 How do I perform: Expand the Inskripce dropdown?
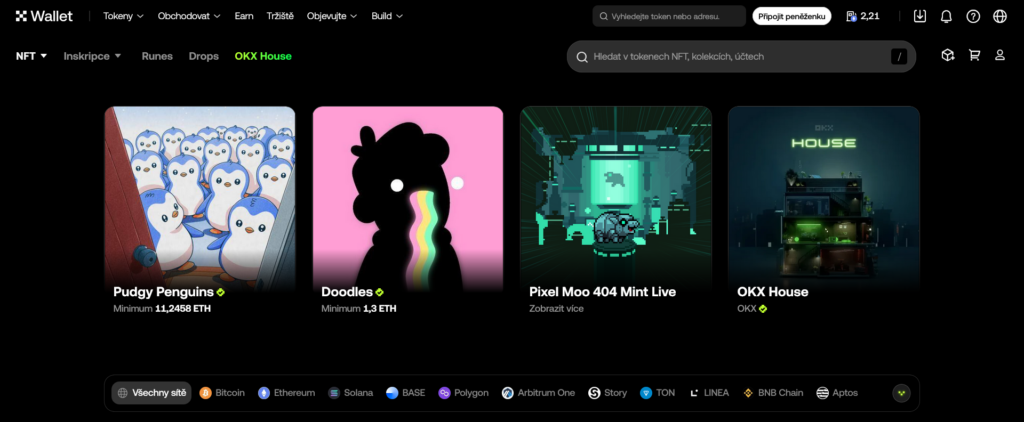coord(93,56)
